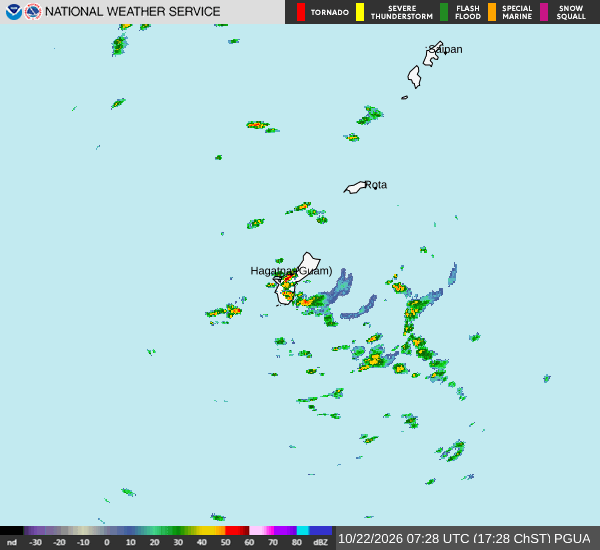Click the 80 value on dBZ scale
600x550 pixels.
297,542
